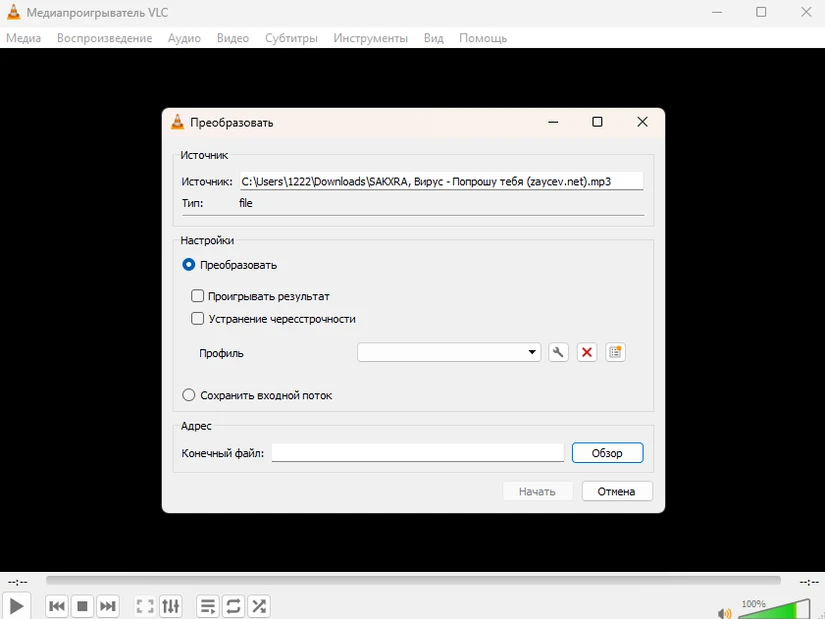
Task: Delete selected profile with red X icon
Action: (587, 352)
